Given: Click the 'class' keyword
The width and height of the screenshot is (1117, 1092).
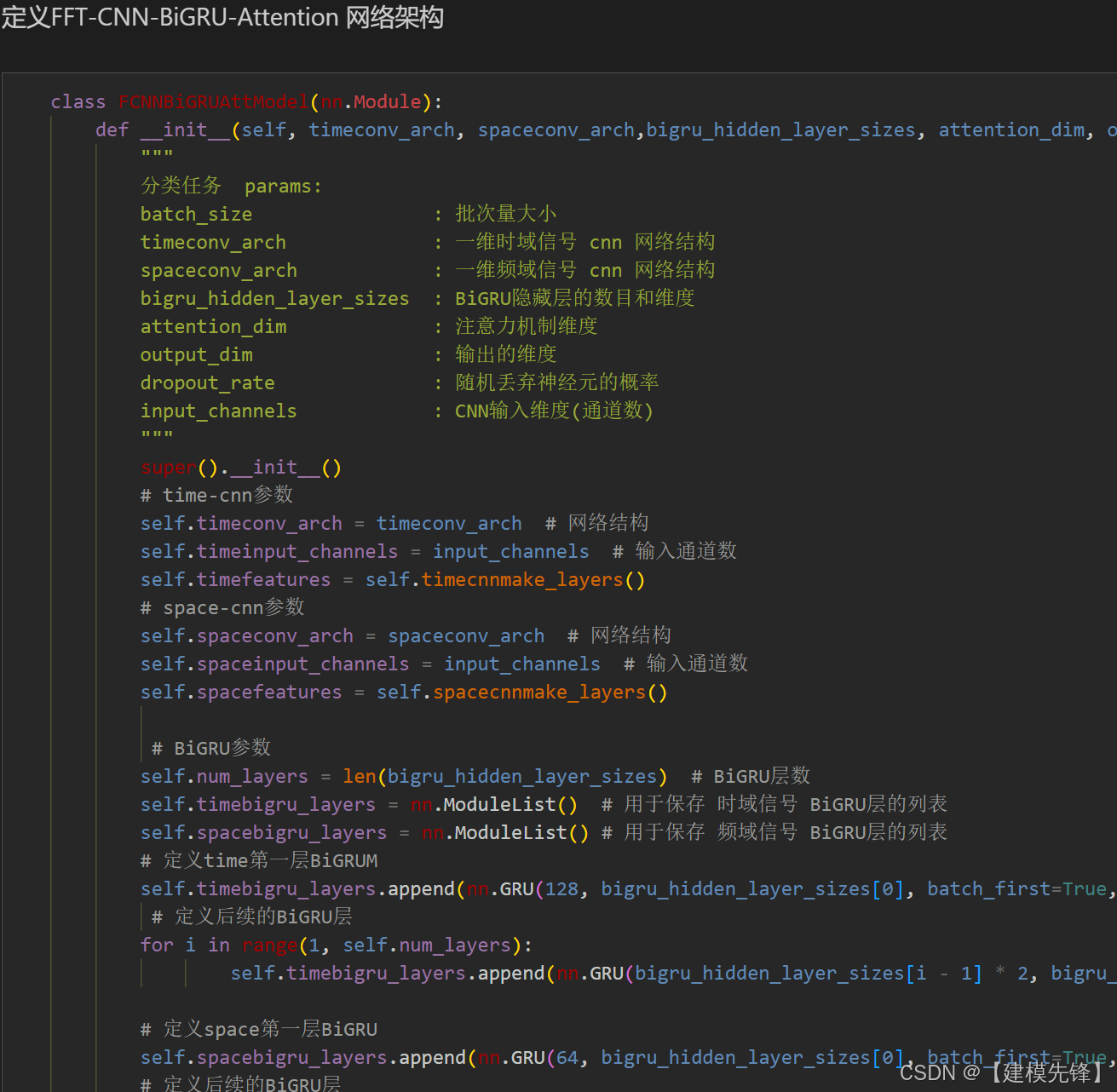Looking at the screenshot, I should click(78, 102).
